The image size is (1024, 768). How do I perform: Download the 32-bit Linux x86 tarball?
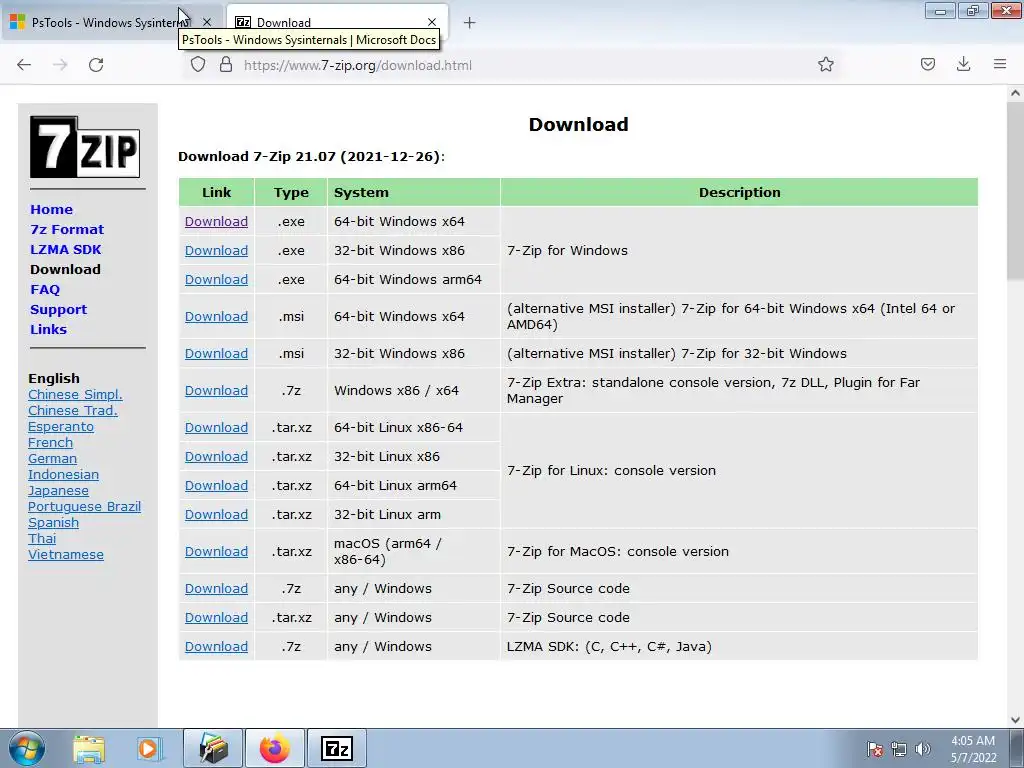tap(216, 456)
